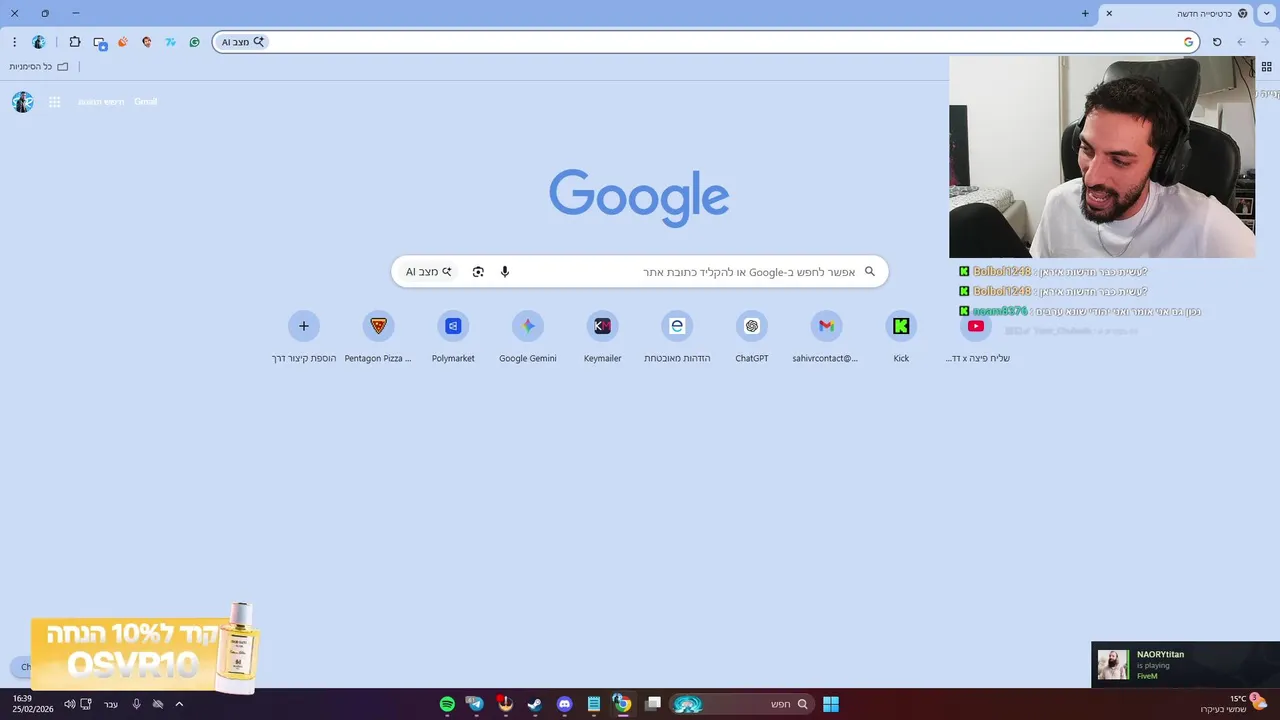
Task: Click the OSVR10 discount banner
Action: click(x=146, y=648)
